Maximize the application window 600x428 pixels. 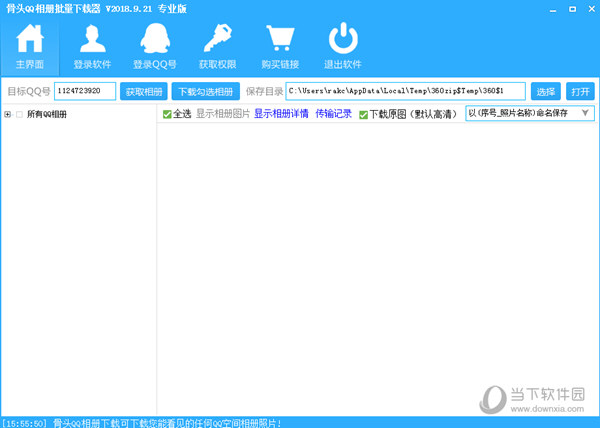click(572, 9)
